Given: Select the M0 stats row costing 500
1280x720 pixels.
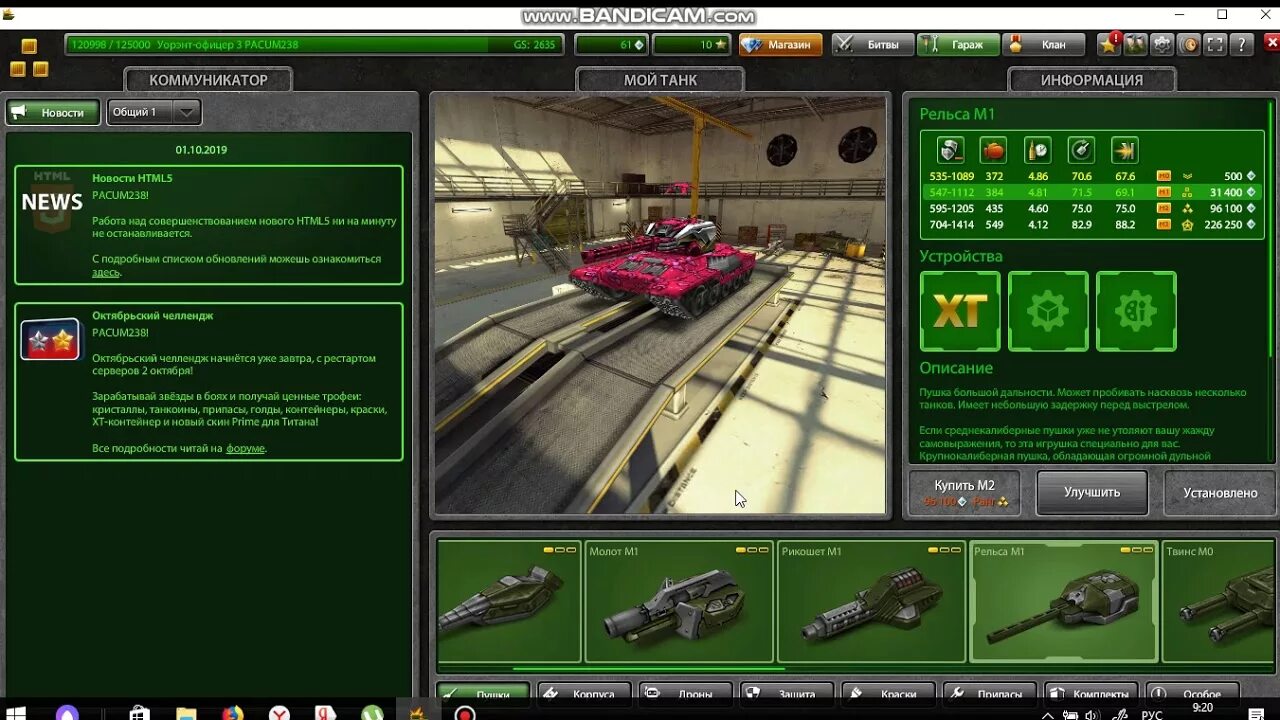Looking at the screenshot, I should coord(1092,176).
